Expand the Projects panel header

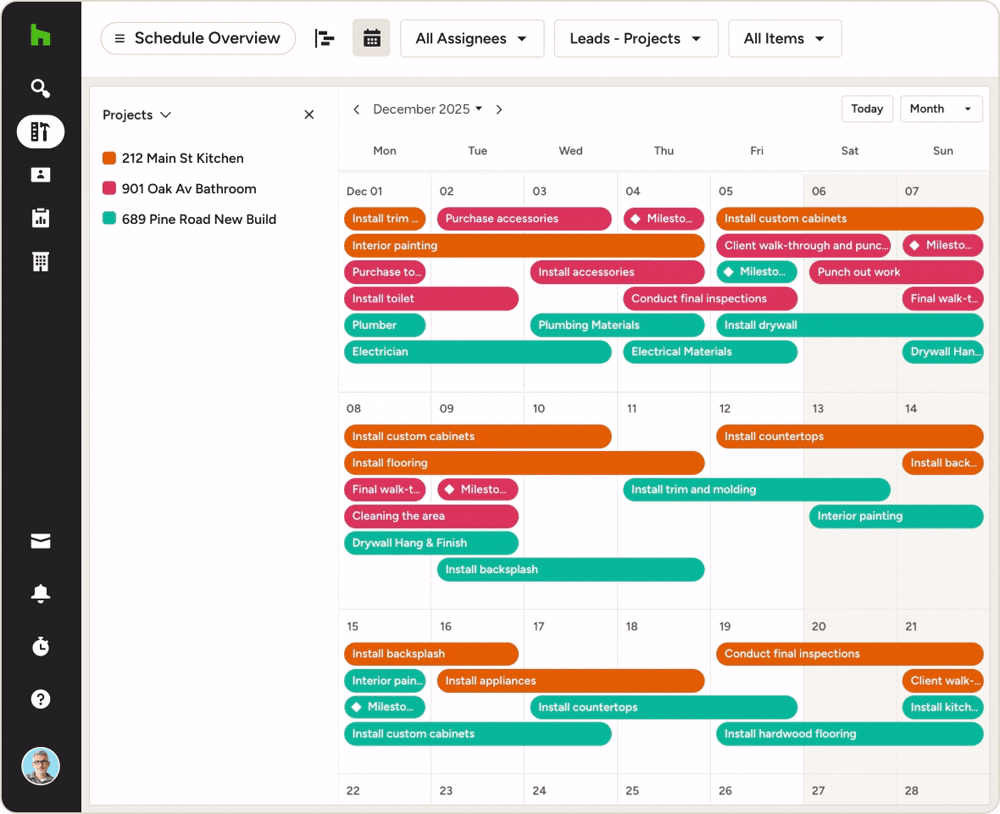coord(137,115)
